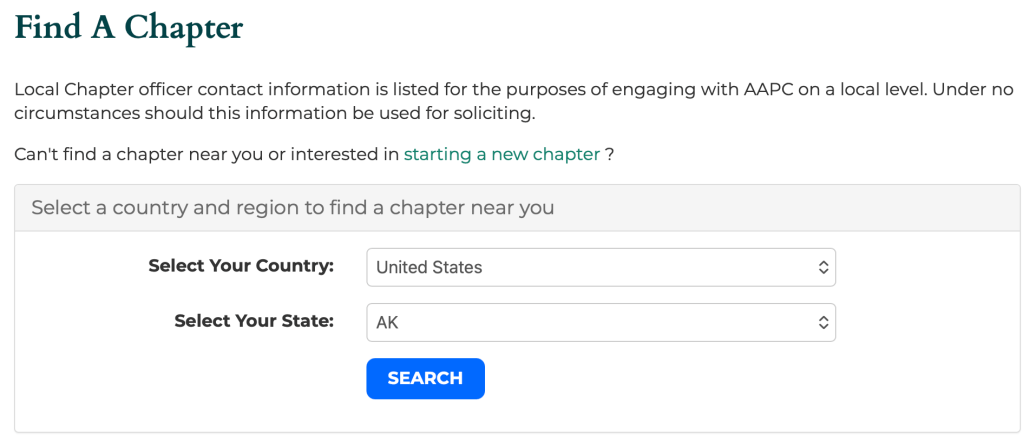Click the "United States" value in the country field

429,267
